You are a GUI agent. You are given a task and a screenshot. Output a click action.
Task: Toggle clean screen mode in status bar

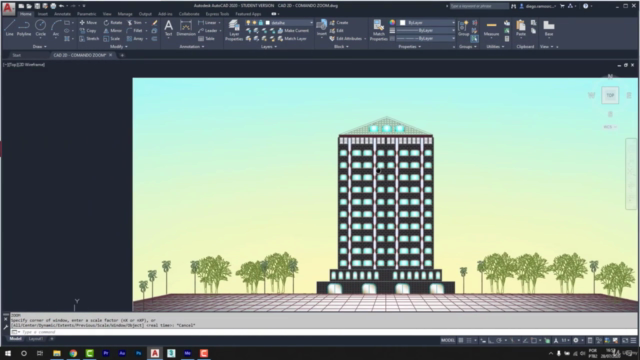click(x=625, y=340)
